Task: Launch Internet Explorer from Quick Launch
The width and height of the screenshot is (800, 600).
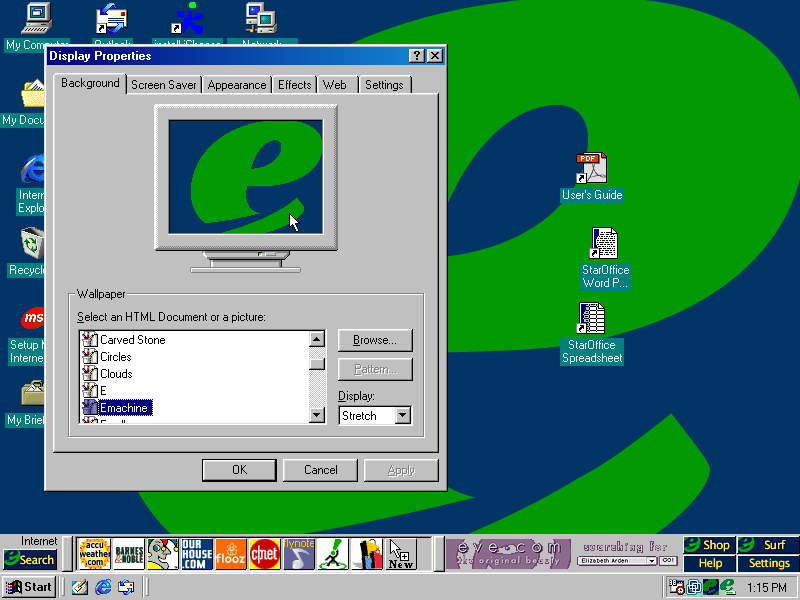Action: pyautogui.click(x=102, y=587)
